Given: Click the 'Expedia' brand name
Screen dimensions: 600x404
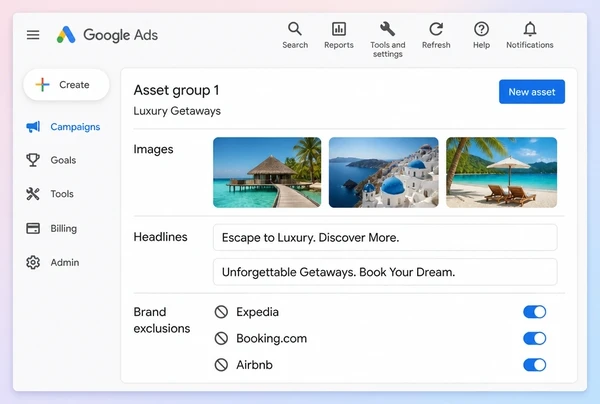Looking at the screenshot, I should tap(257, 312).
